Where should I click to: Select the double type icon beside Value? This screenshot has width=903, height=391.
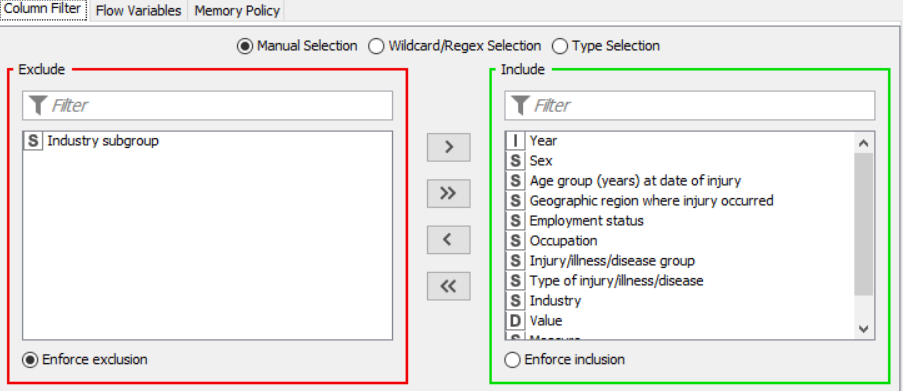[x=515, y=320]
